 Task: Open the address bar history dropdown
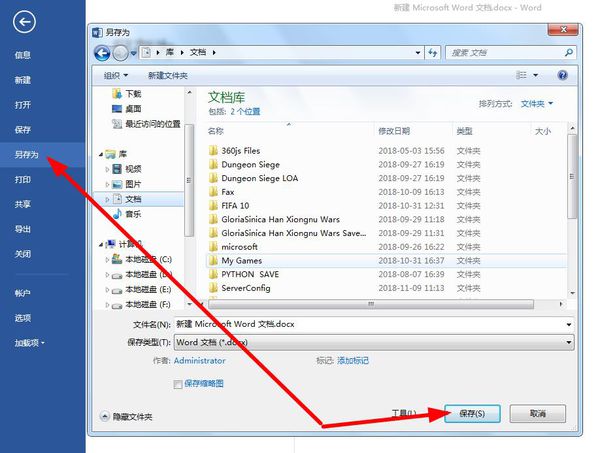[x=418, y=52]
